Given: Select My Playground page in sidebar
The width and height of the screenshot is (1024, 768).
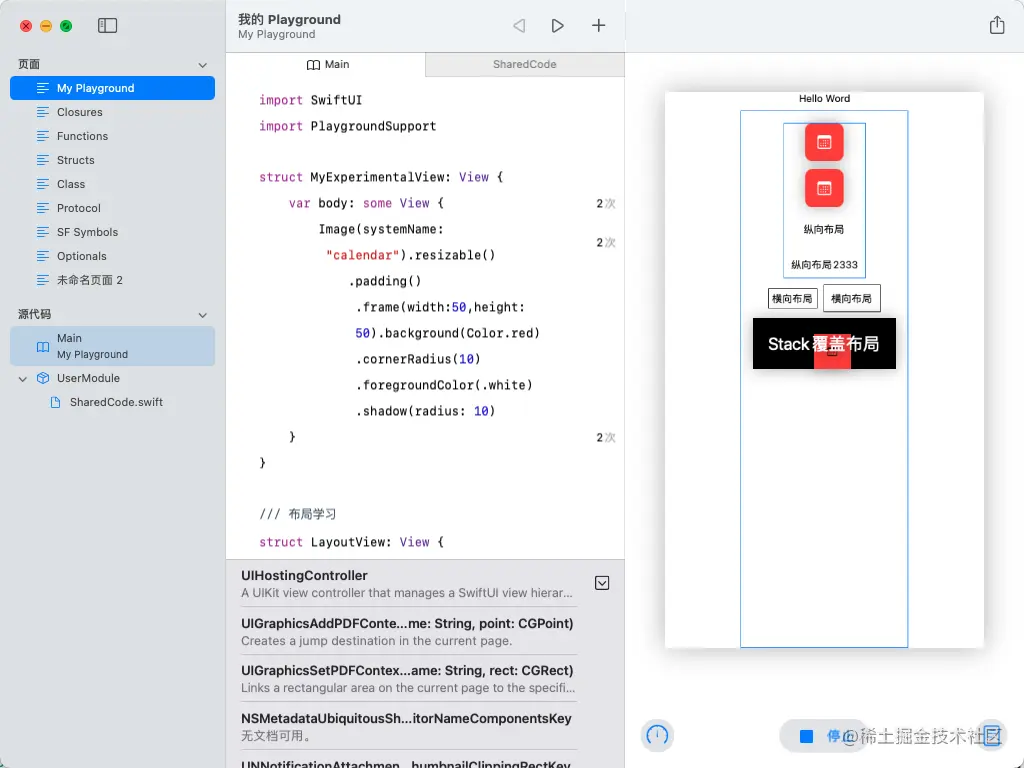Looking at the screenshot, I should [x=112, y=88].
